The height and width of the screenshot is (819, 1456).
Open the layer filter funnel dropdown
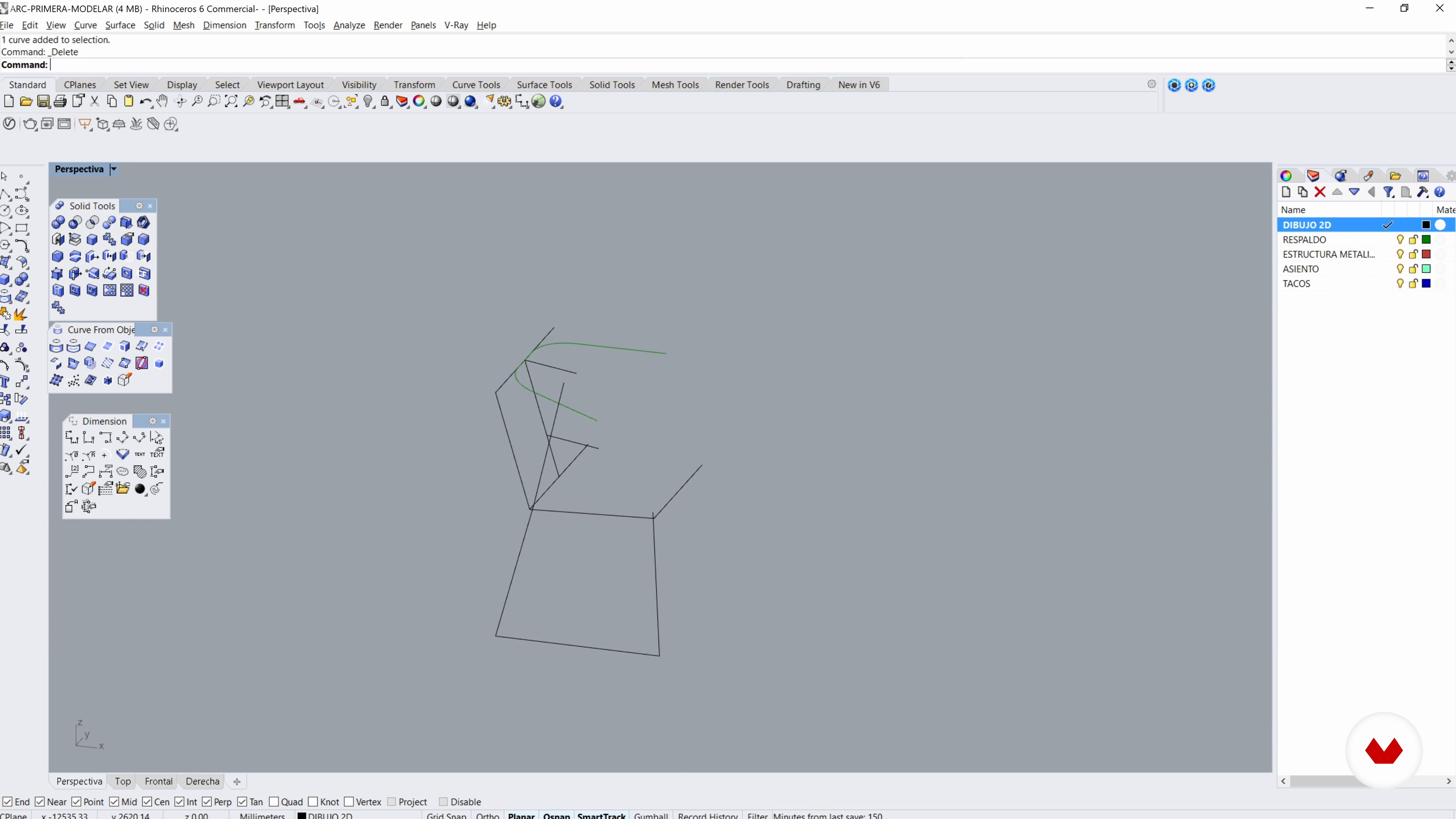pos(1389,192)
